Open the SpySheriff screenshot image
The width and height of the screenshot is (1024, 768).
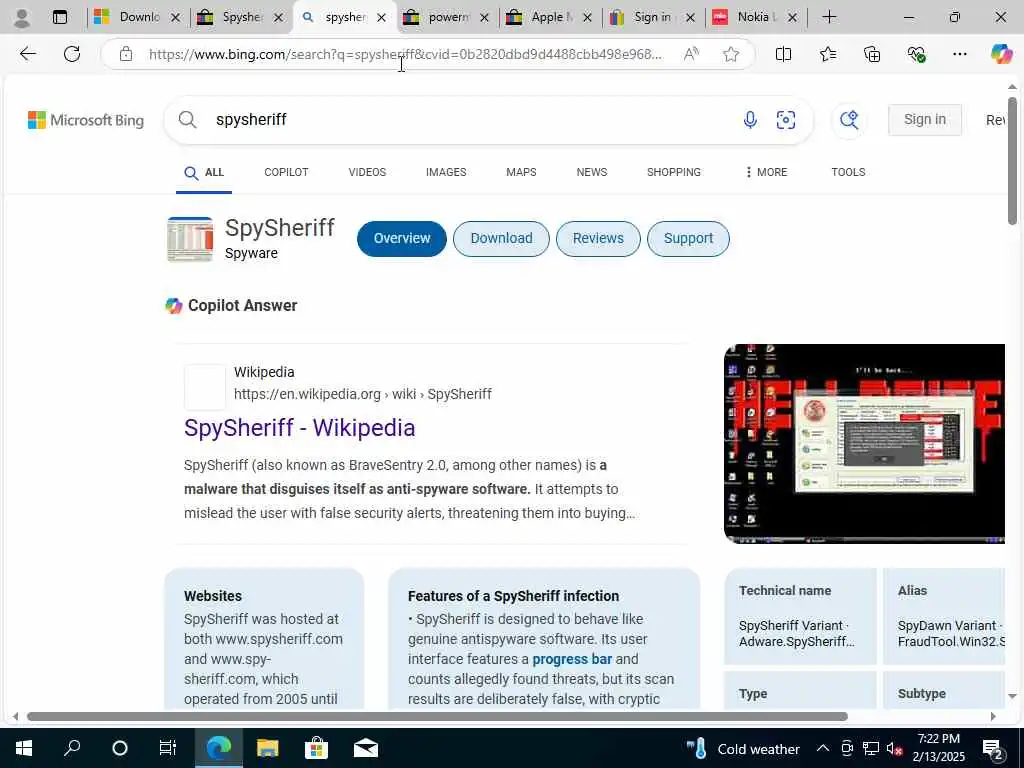[x=864, y=443]
